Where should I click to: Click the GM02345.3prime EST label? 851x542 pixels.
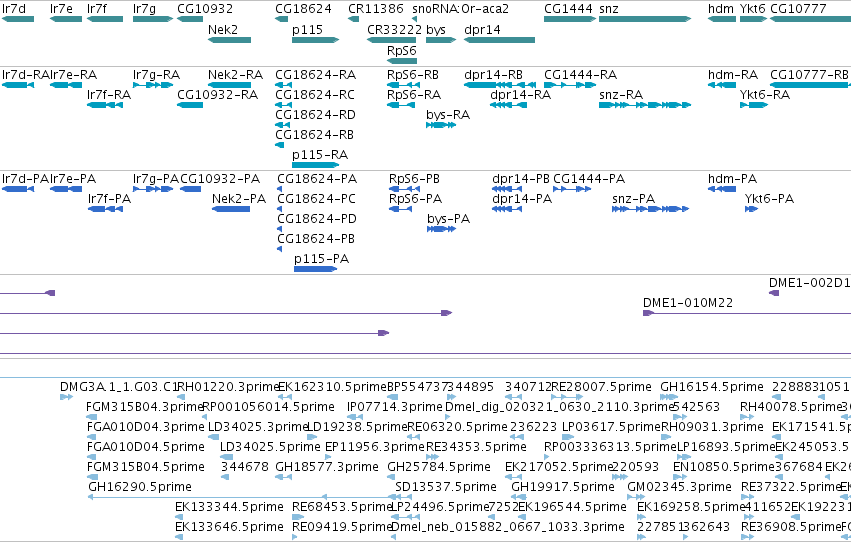pos(679,487)
